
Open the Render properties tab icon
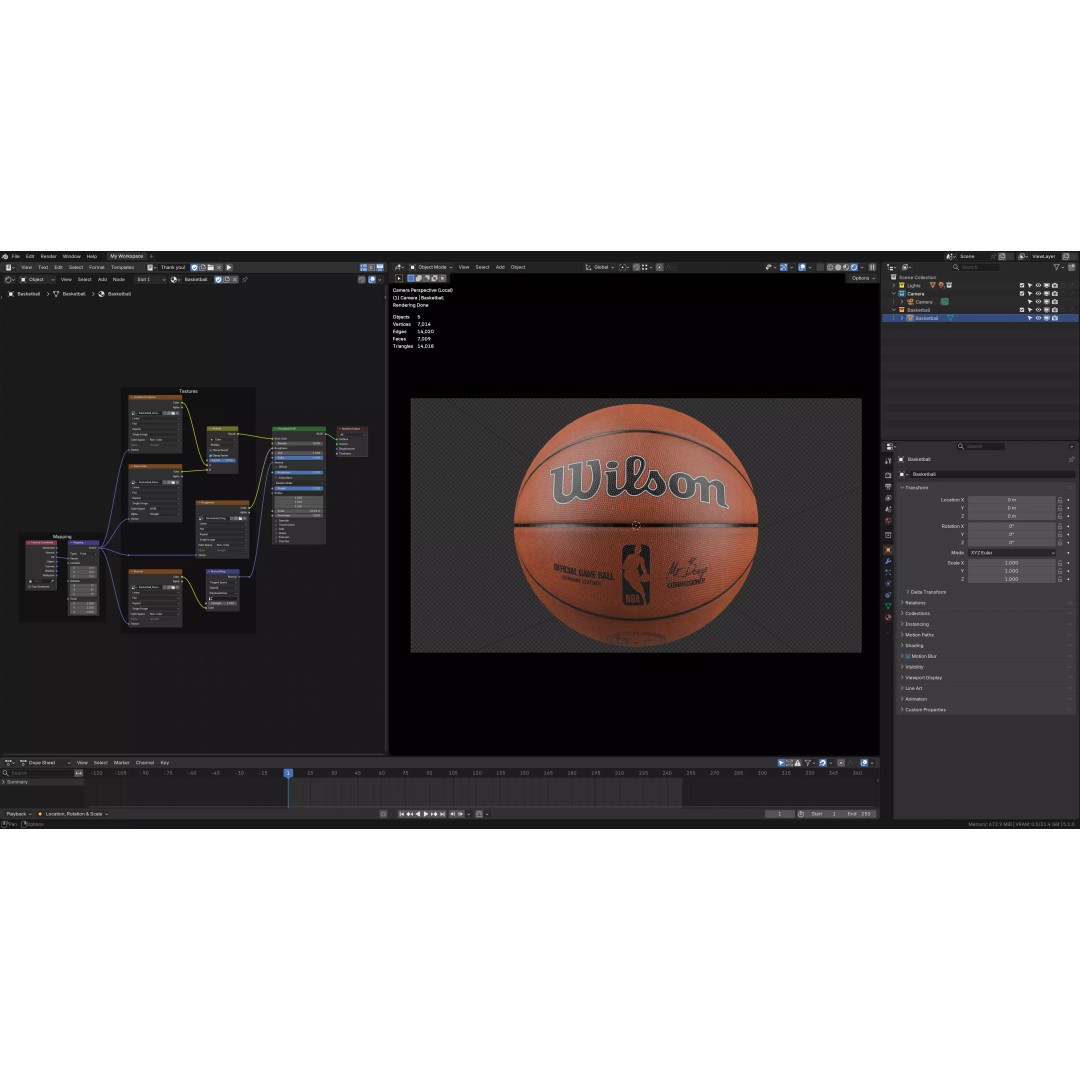[888, 475]
